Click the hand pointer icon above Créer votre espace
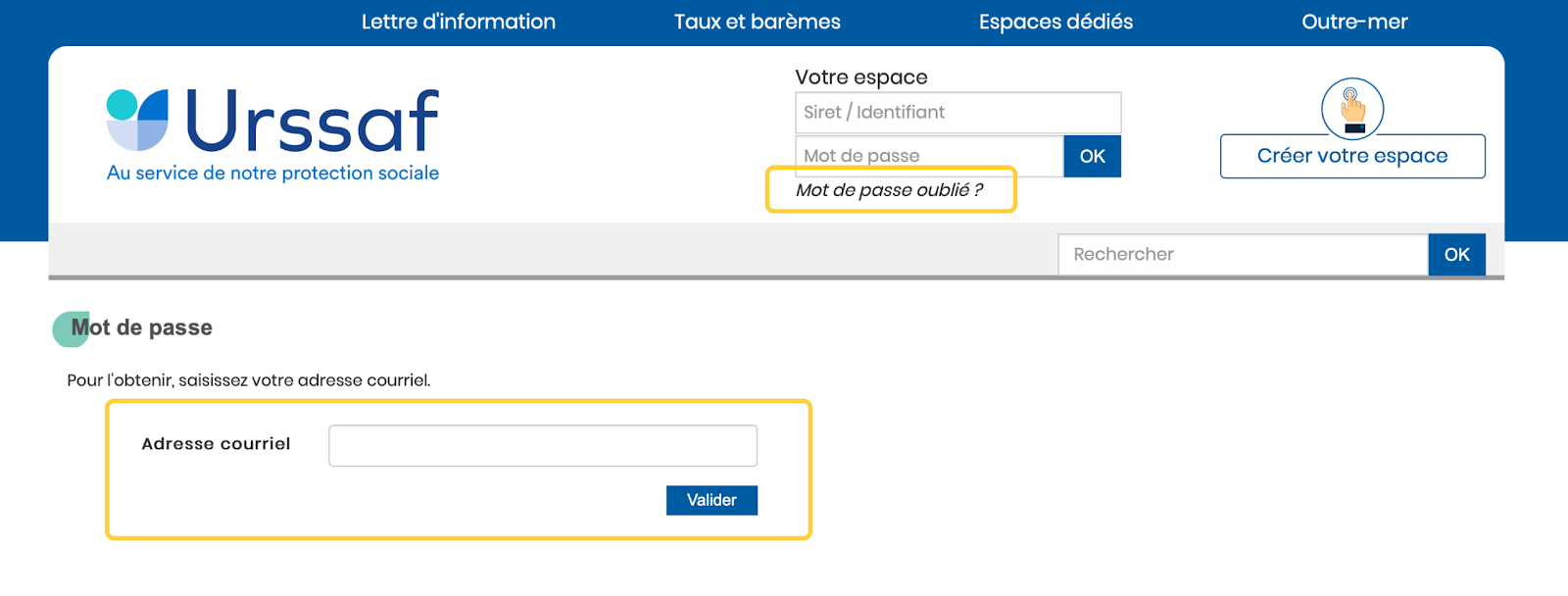Viewport: 1568px width, 596px height. [x=1352, y=108]
